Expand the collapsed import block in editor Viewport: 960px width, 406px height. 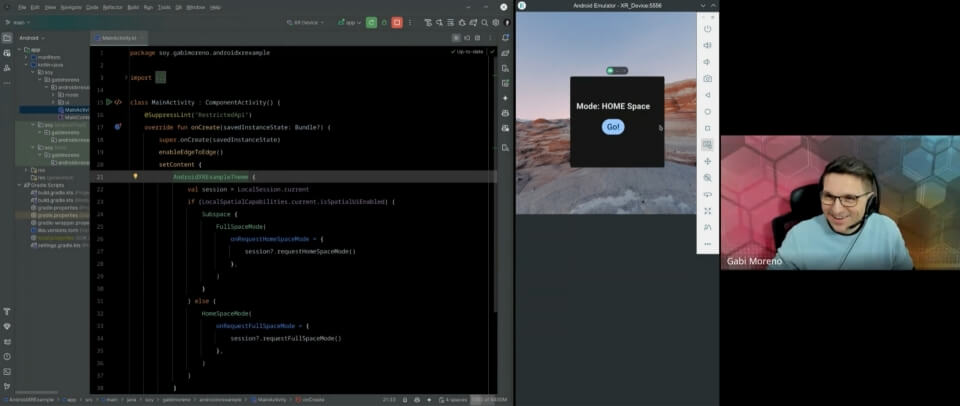(x=160, y=77)
